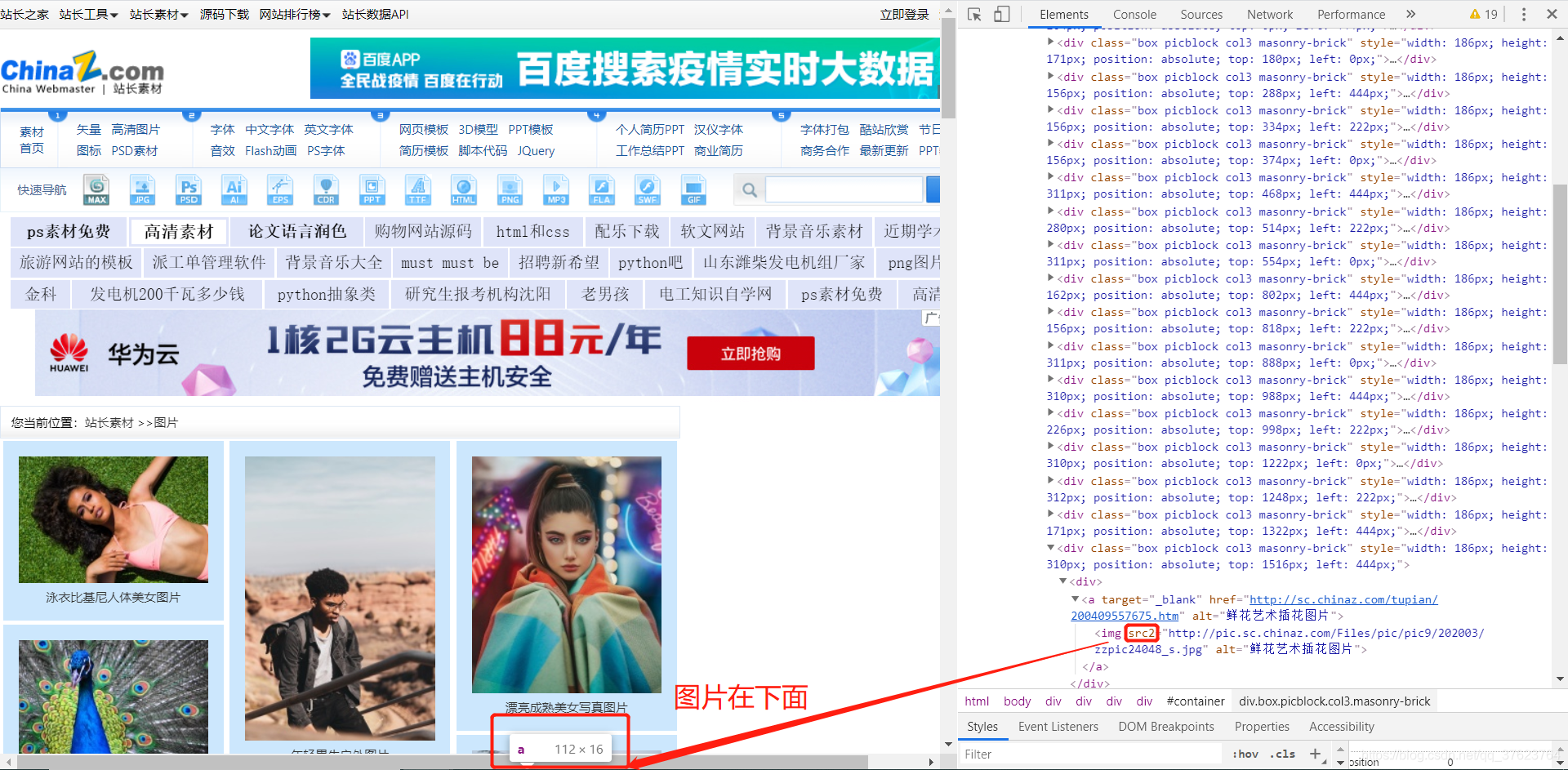
Task: Toggle the inspect element picker
Action: pos(973,14)
